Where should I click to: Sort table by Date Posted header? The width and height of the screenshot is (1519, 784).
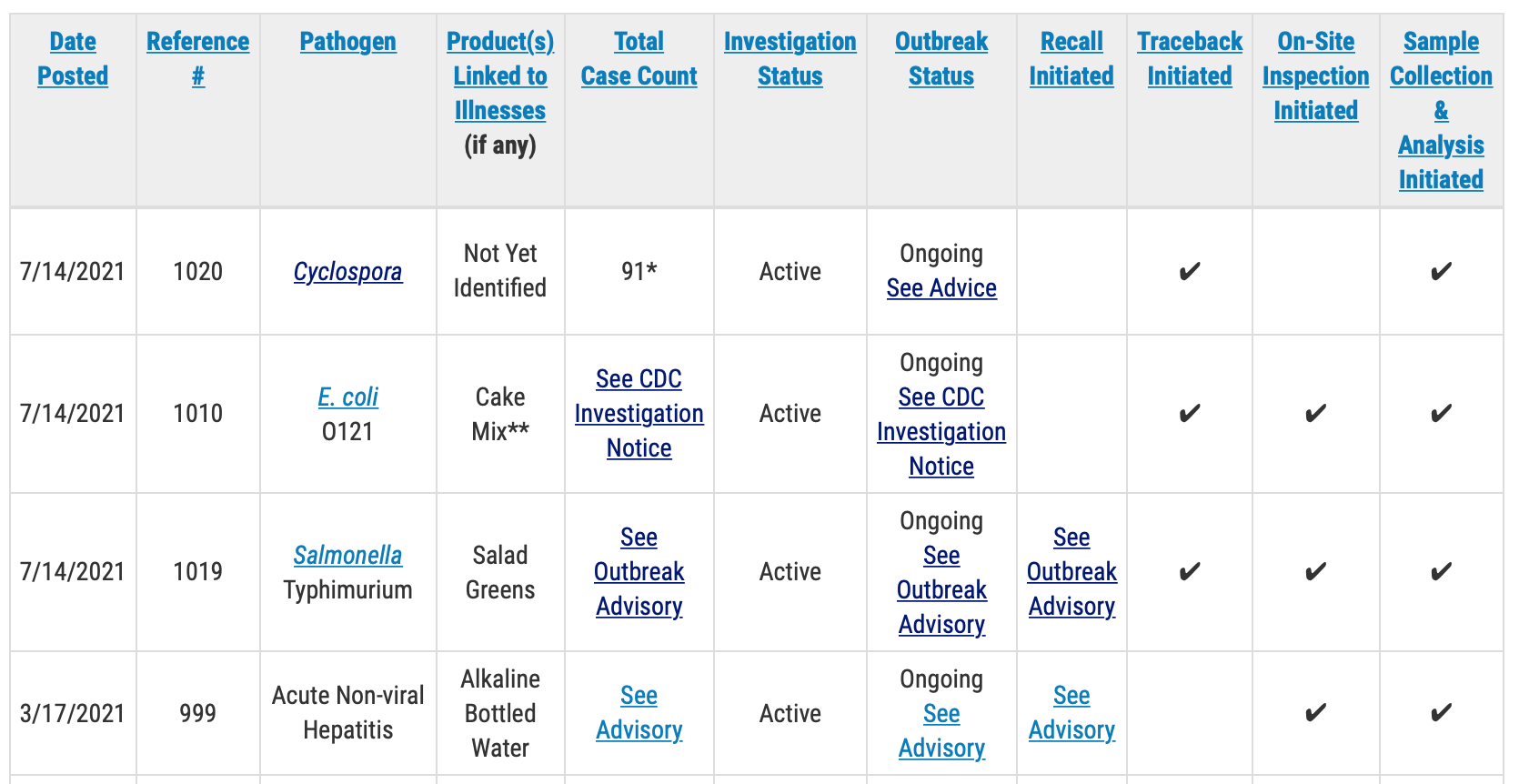click(x=73, y=58)
